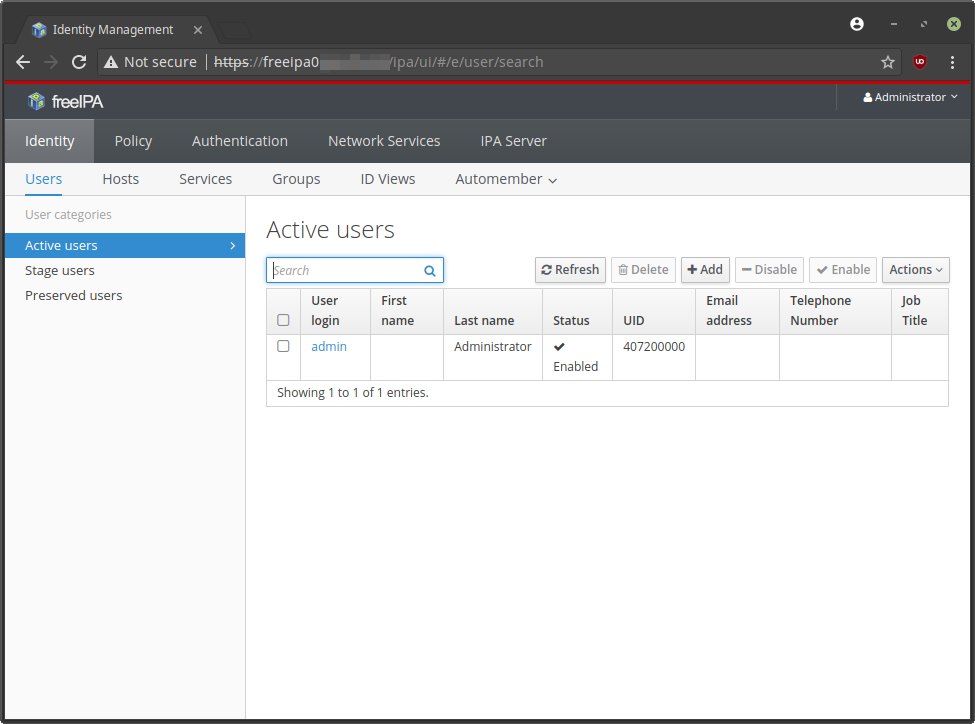This screenshot has height=724, width=975.
Task: Focus the user search input field
Action: coord(345,270)
